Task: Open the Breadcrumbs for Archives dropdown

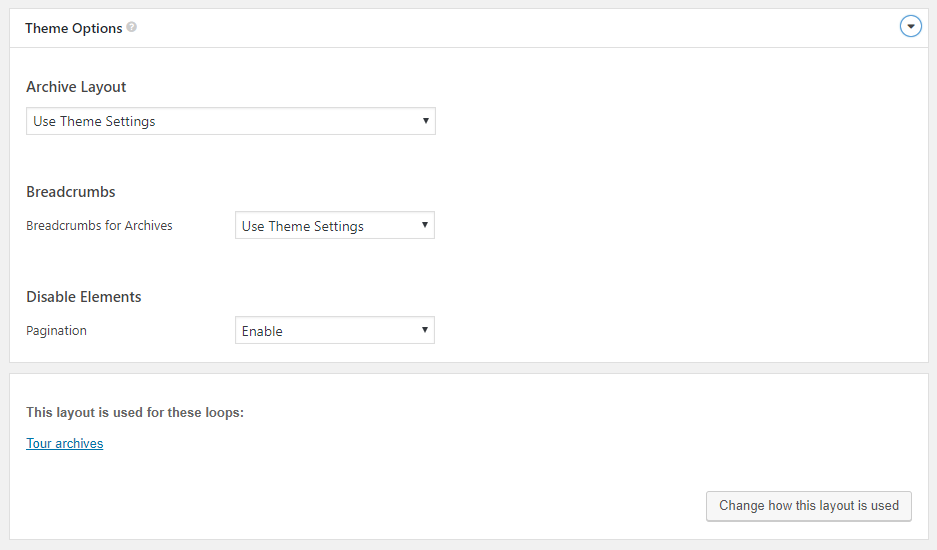Action: click(x=335, y=225)
